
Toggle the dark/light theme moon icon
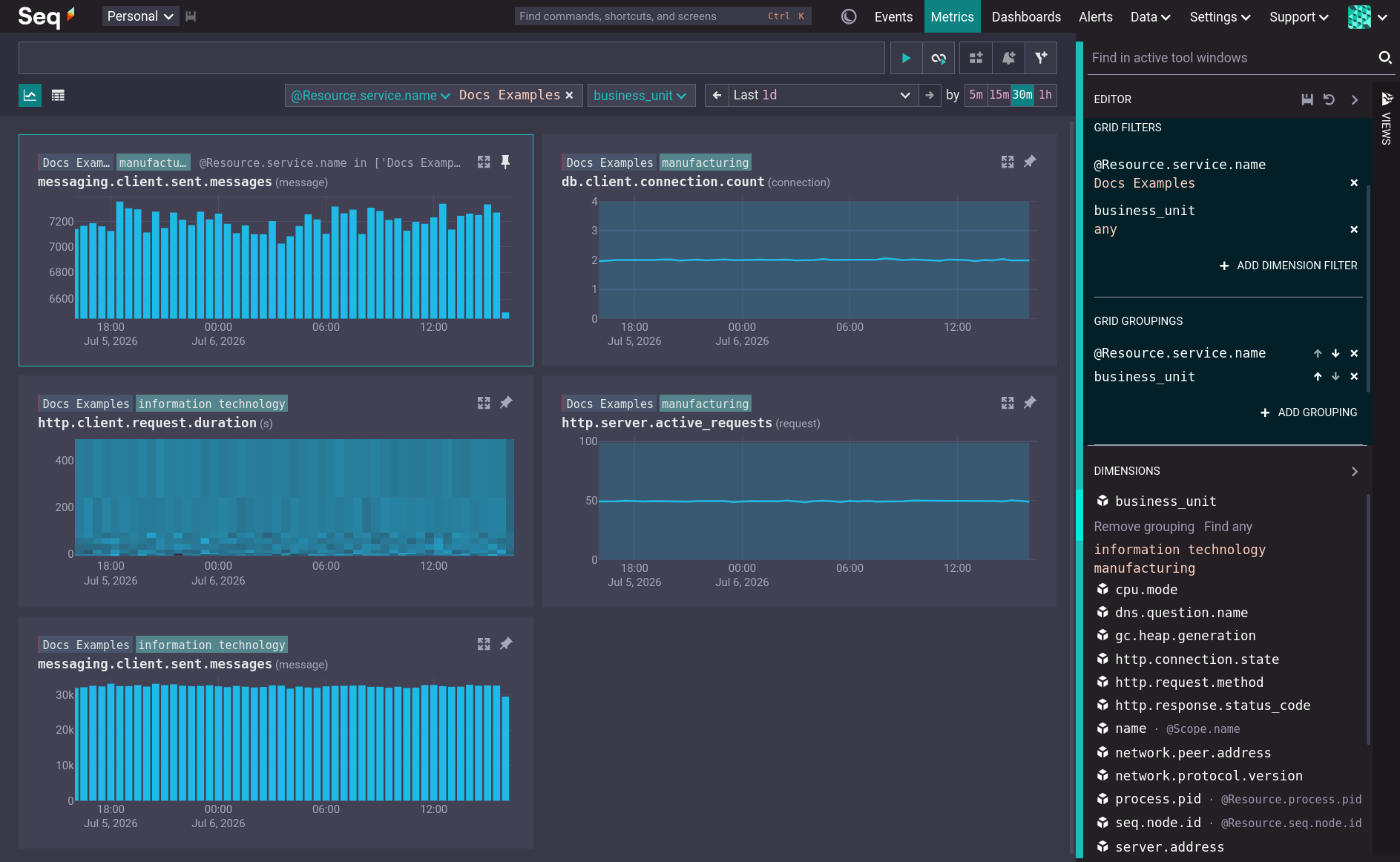(849, 16)
